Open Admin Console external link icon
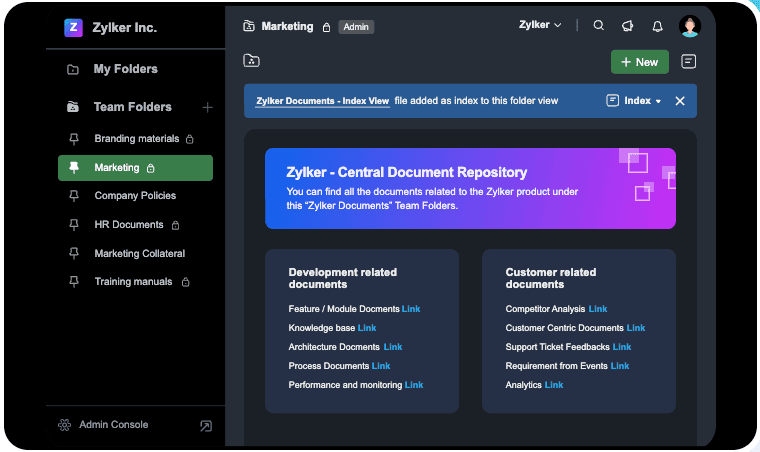Screen dimensions: 760x452 pos(206,426)
